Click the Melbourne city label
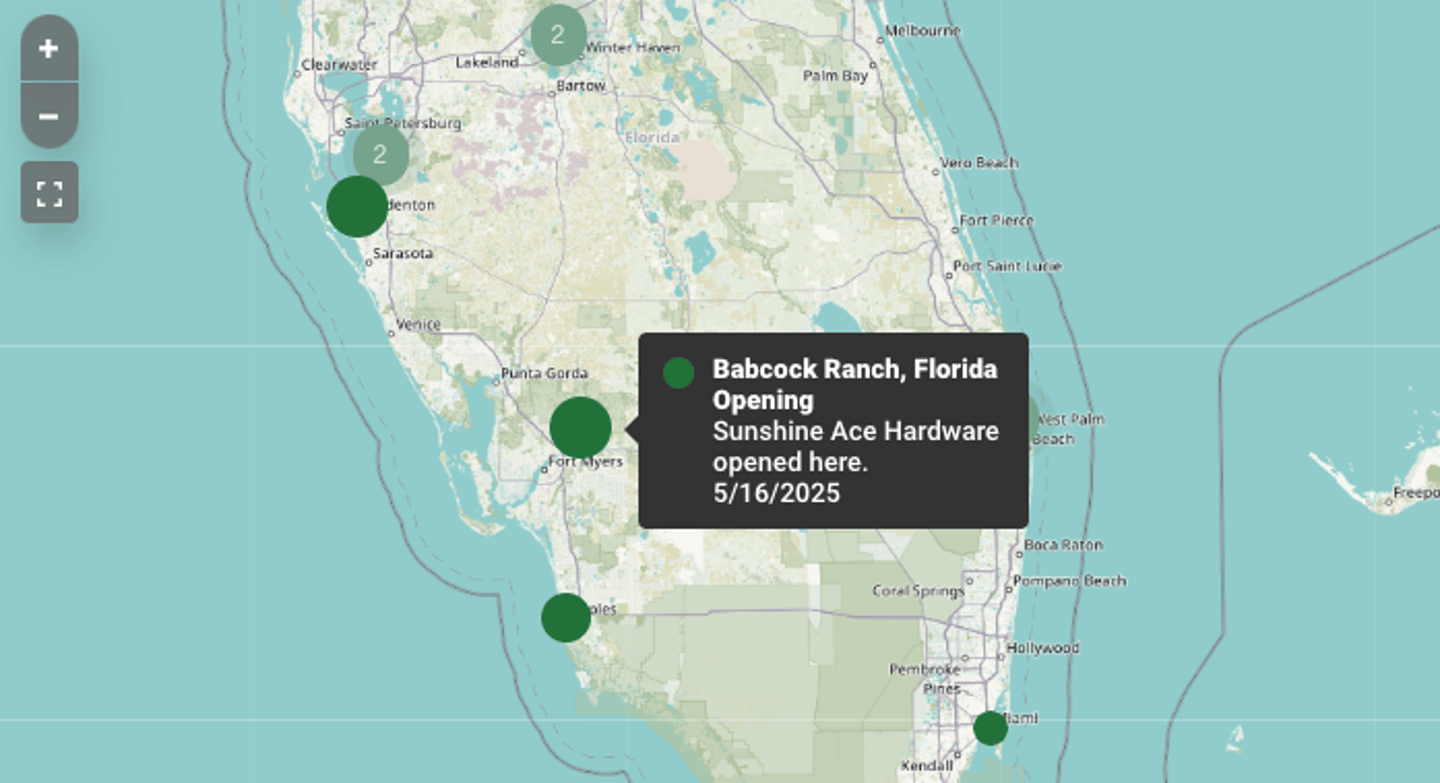 click(923, 30)
